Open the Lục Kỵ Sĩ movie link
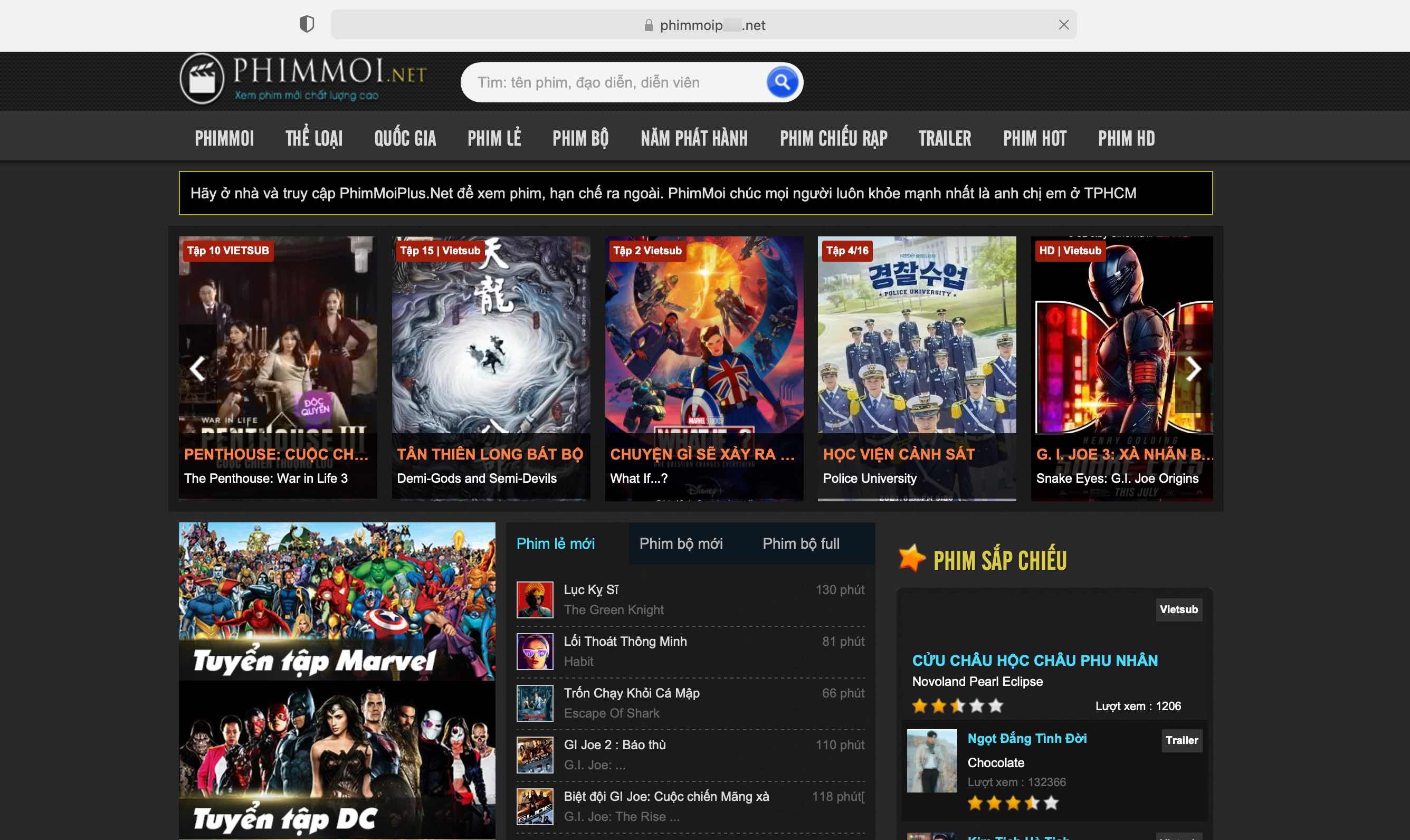The height and width of the screenshot is (840, 1410). (591, 590)
